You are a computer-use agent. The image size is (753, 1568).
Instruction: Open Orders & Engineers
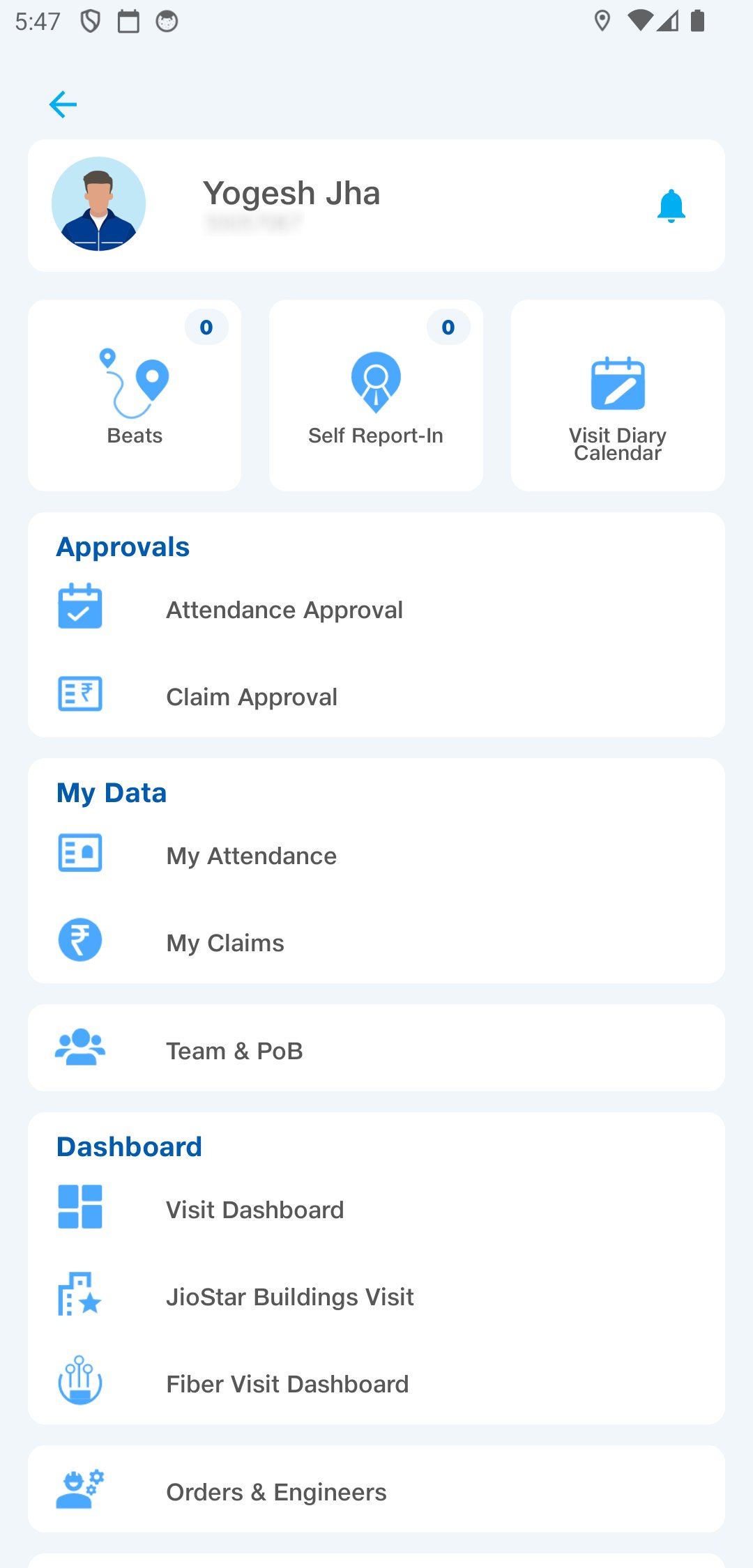276,1492
